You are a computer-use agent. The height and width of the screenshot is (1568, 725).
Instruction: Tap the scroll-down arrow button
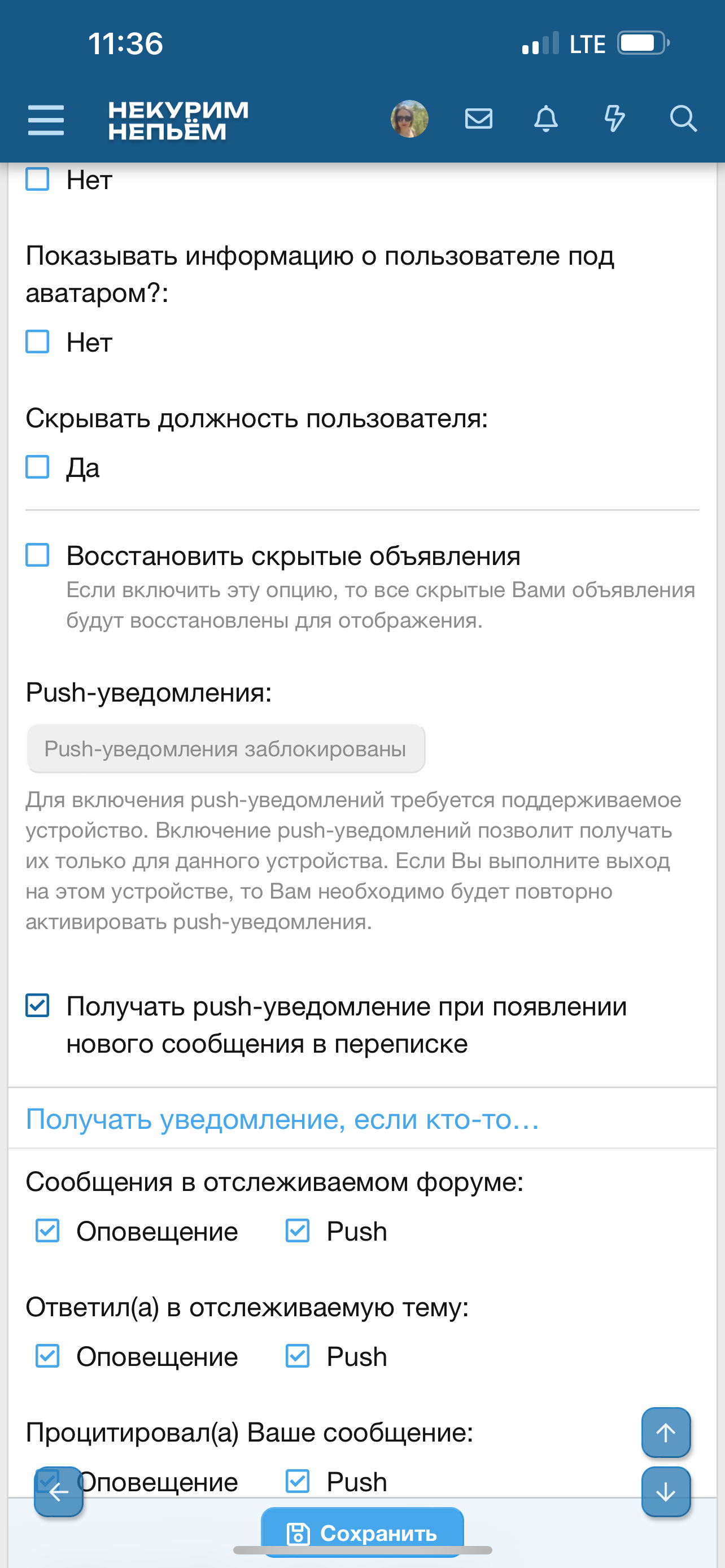click(x=666, y=1491)
